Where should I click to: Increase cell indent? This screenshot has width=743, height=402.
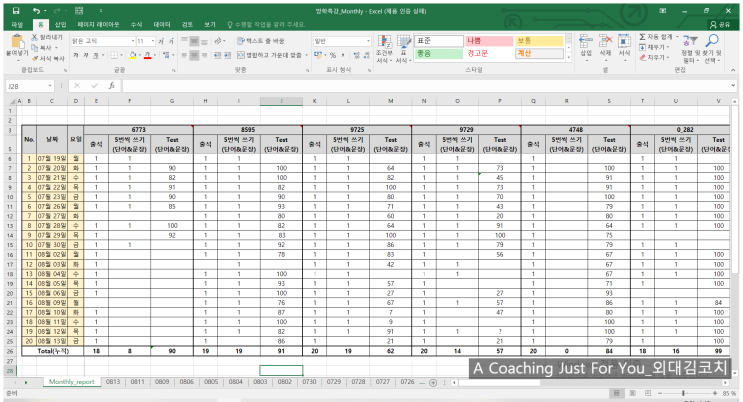coord(227,55)
